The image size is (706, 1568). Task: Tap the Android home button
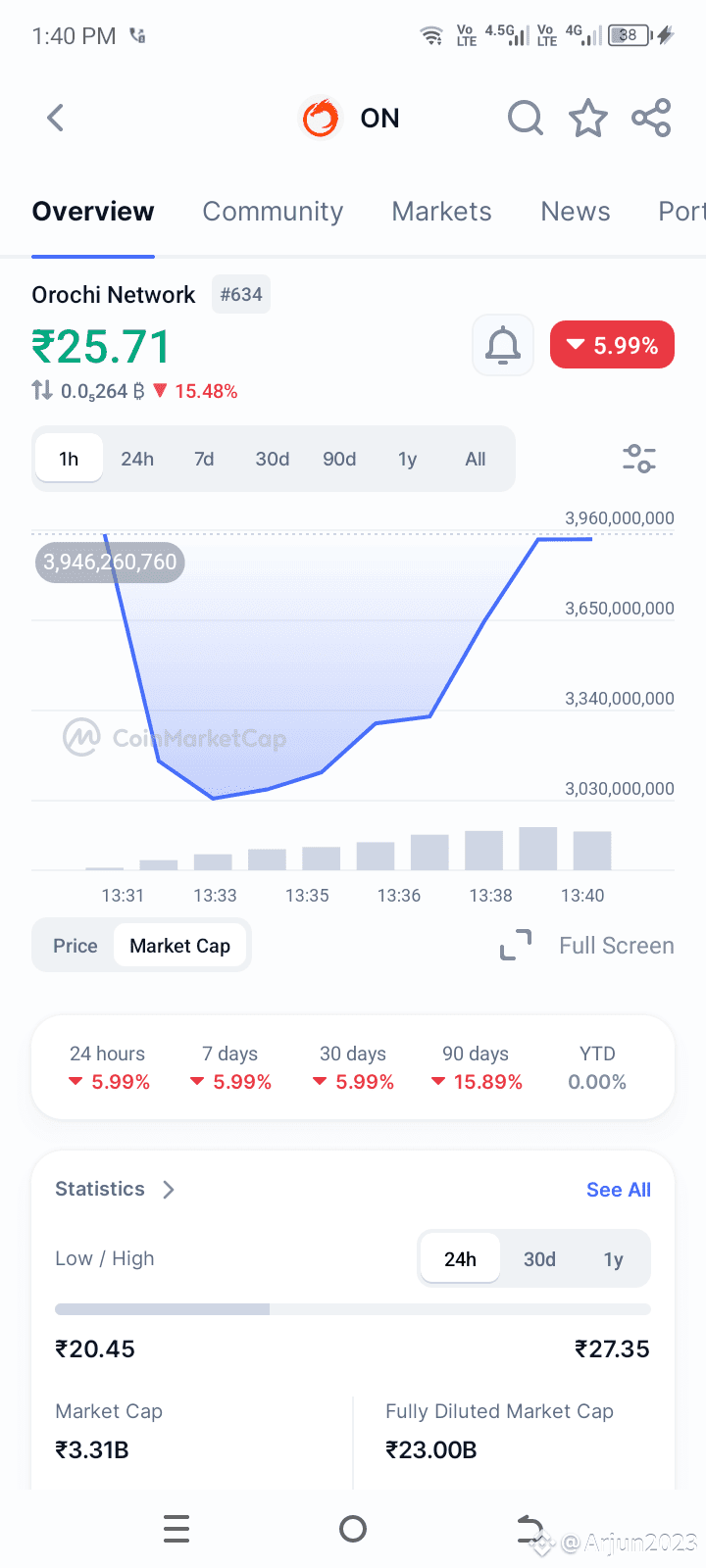[353, 1529]
